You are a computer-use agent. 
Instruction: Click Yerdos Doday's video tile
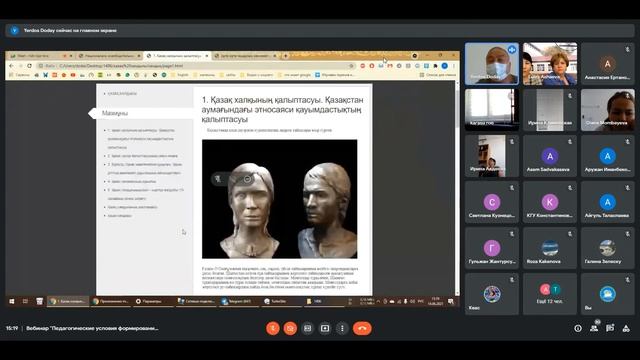coord(492,64)
